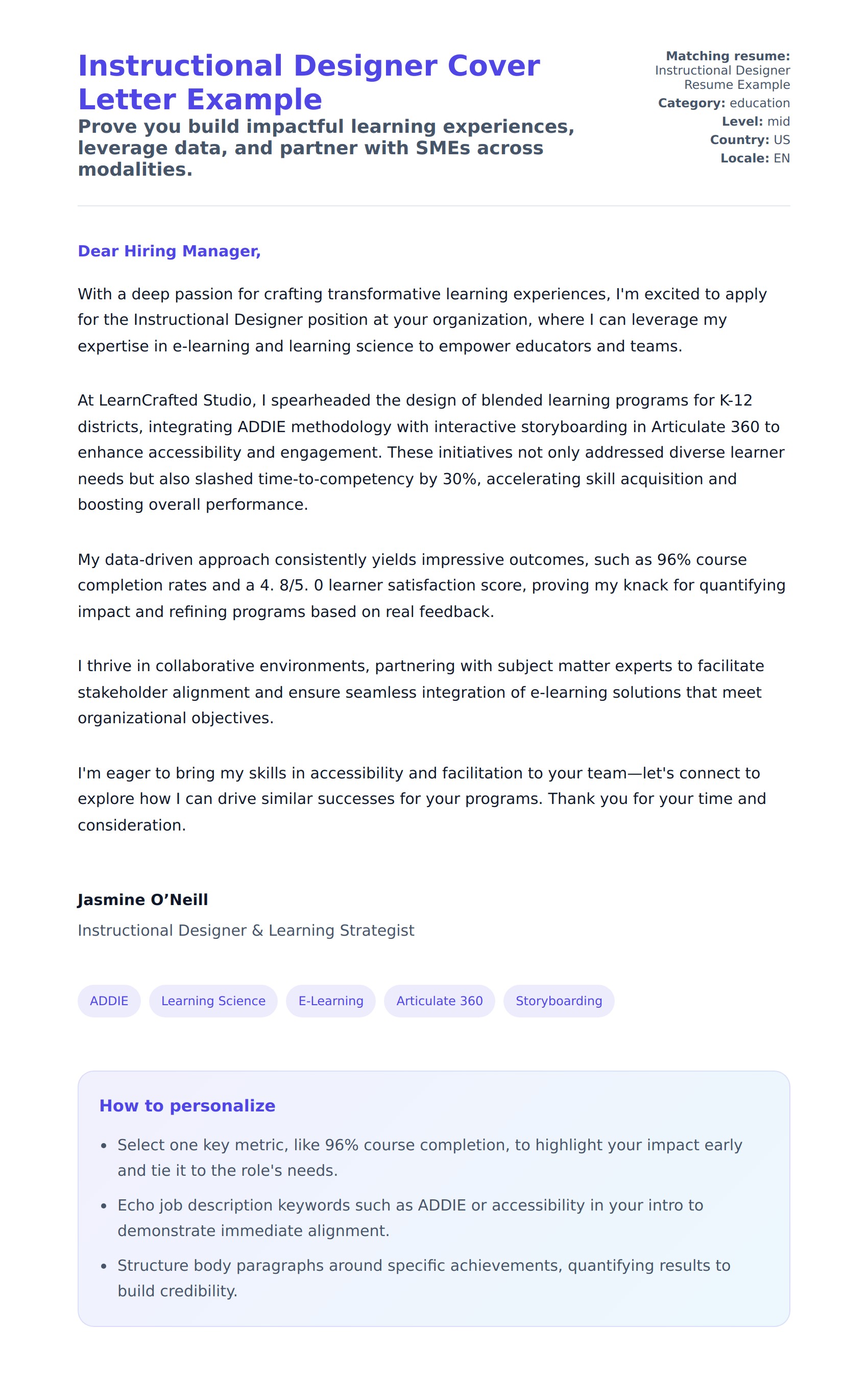Click the E-Learning skill pill

click(331, 1001)
